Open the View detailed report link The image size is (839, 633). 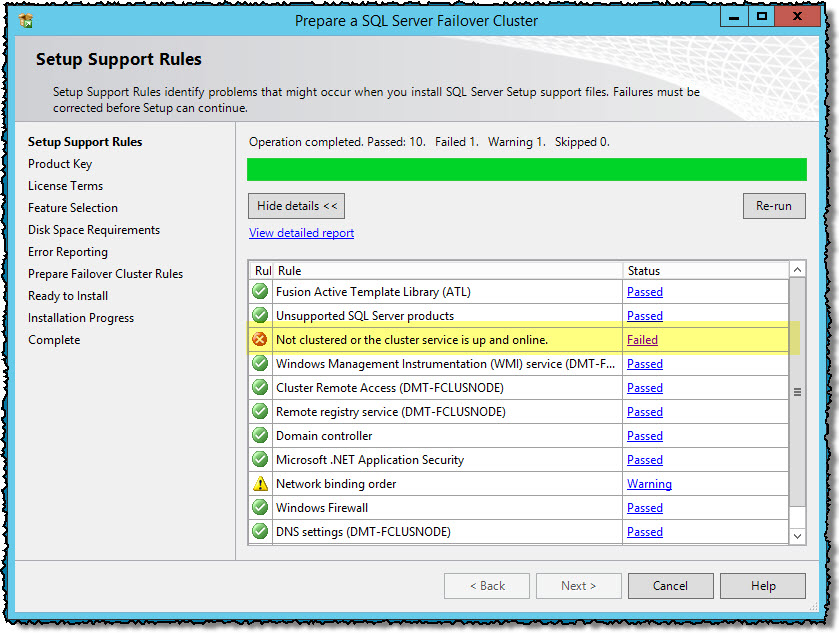pos(301,232)
